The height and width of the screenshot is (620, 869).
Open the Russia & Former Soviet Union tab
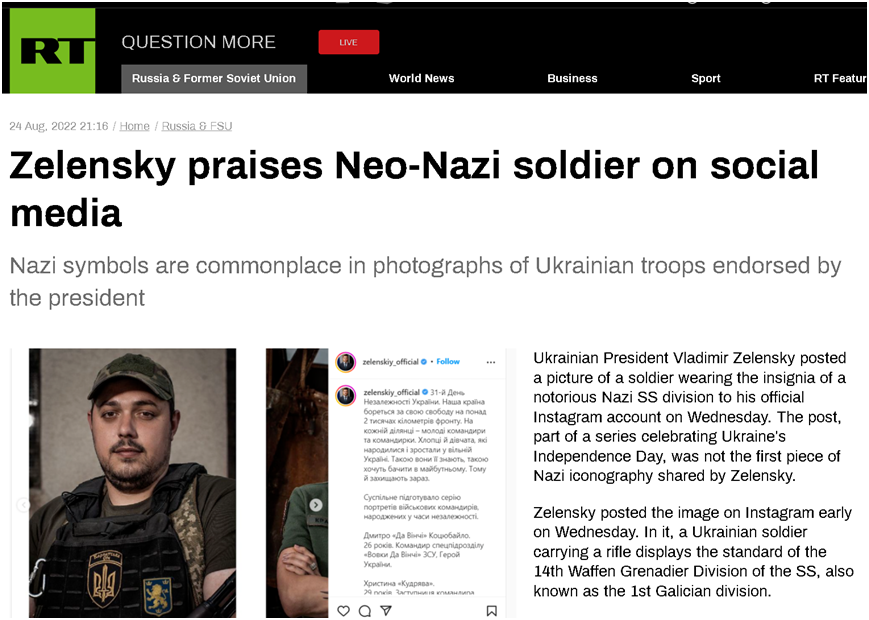click(214, 78)
